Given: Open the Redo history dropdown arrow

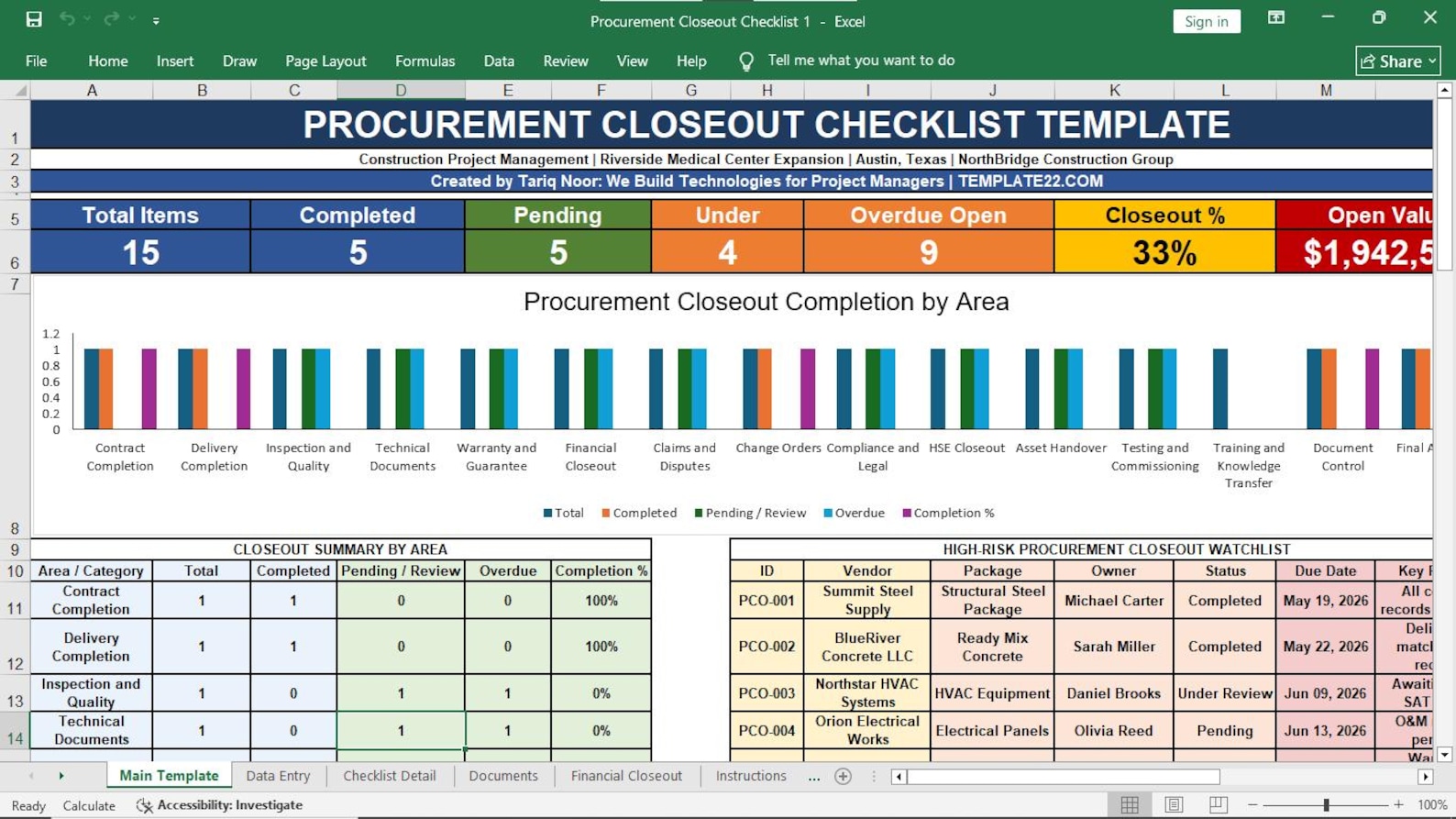Looking at the screenshot, I should coord(132,19).
